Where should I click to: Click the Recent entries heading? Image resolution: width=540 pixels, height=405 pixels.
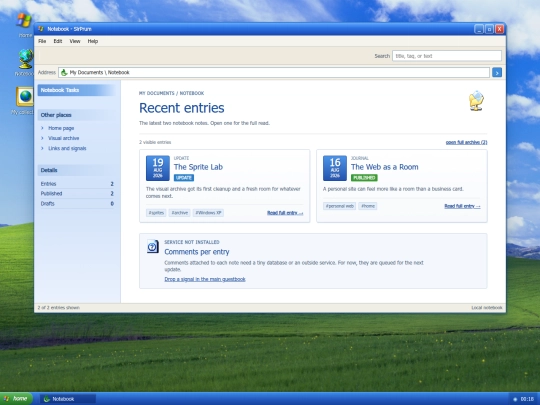click(181, 108)
